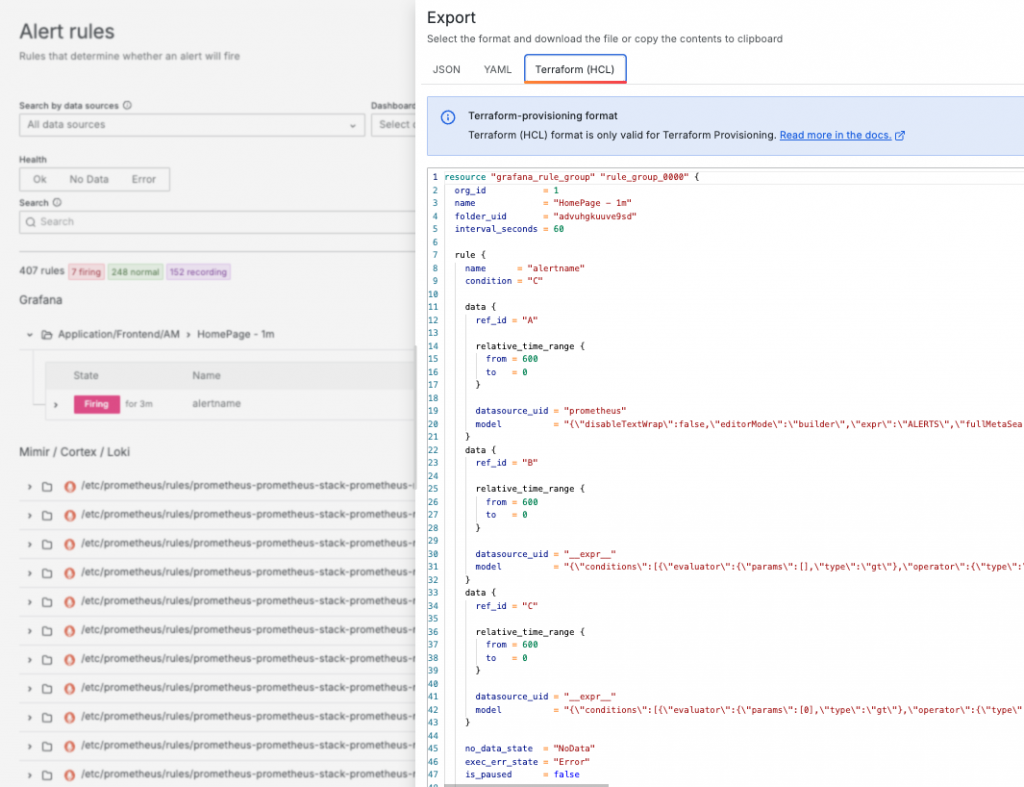Viewport: 1024px width, 787px height.
Task: Click the info icon in the Terraform-provisioning banner
Action: (x=448, y=117)
